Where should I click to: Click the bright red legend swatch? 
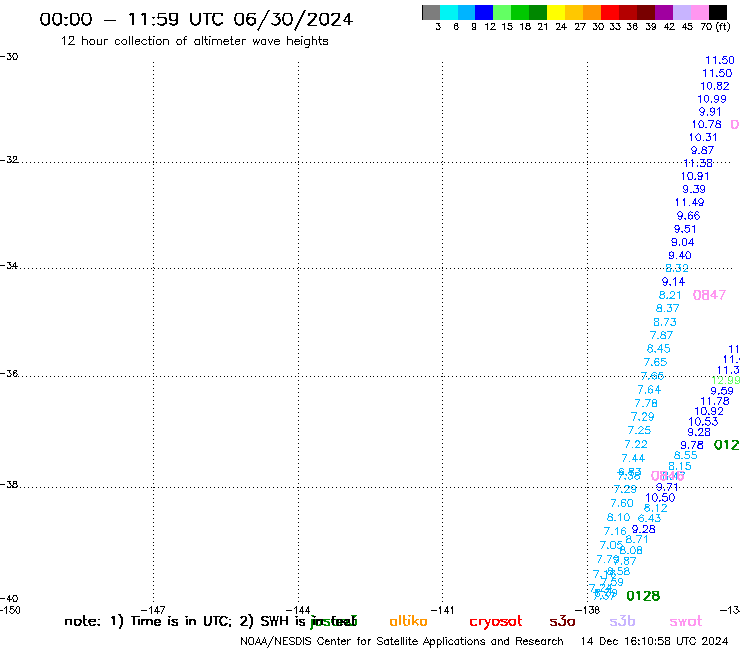coord(610,12)
